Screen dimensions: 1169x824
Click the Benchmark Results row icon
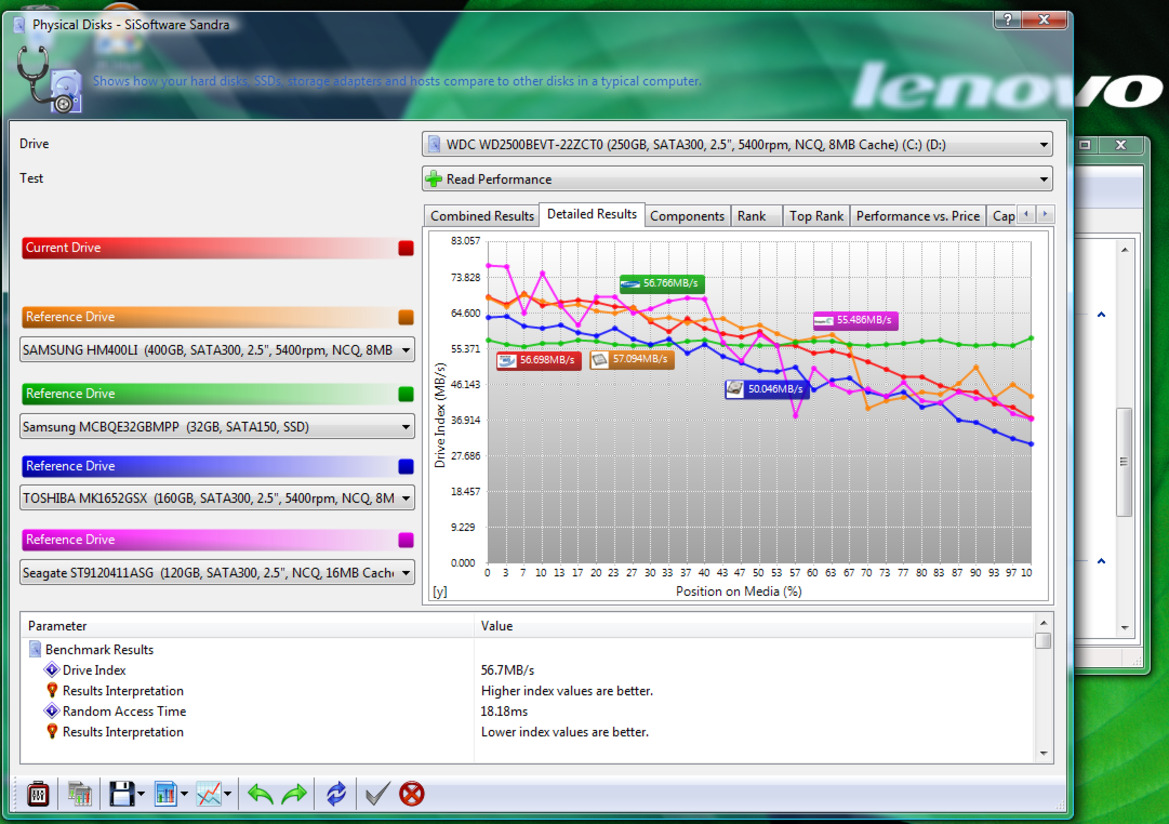(35, 649)
